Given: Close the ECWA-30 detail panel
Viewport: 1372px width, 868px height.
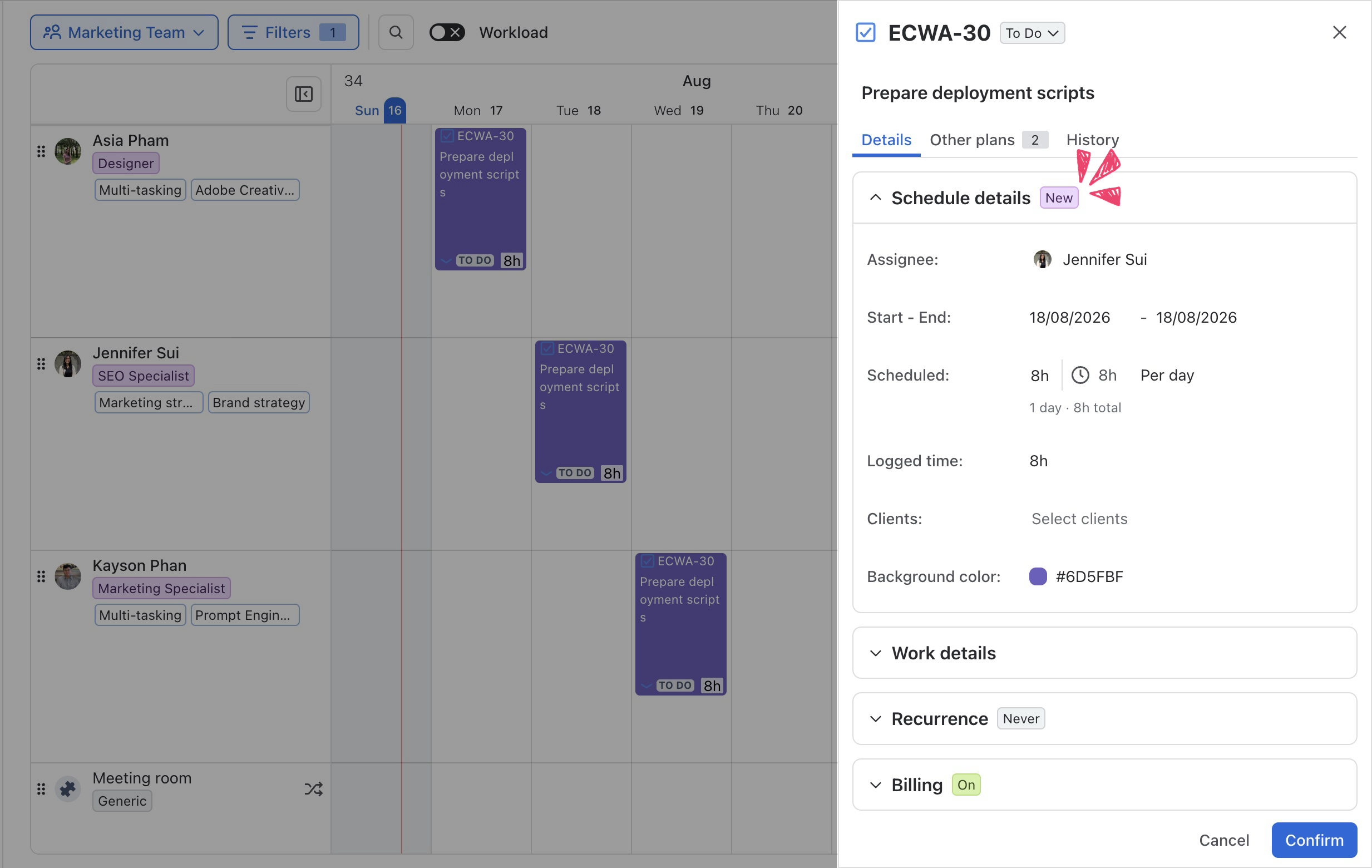Looking at the screenshot, I should point(1340,32).
